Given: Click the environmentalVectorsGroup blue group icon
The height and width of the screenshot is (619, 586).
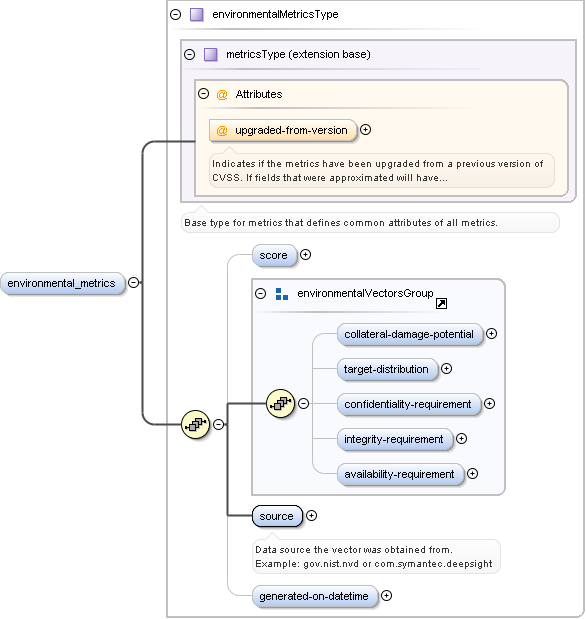Looking at the screenshot, I should [282, 294].
